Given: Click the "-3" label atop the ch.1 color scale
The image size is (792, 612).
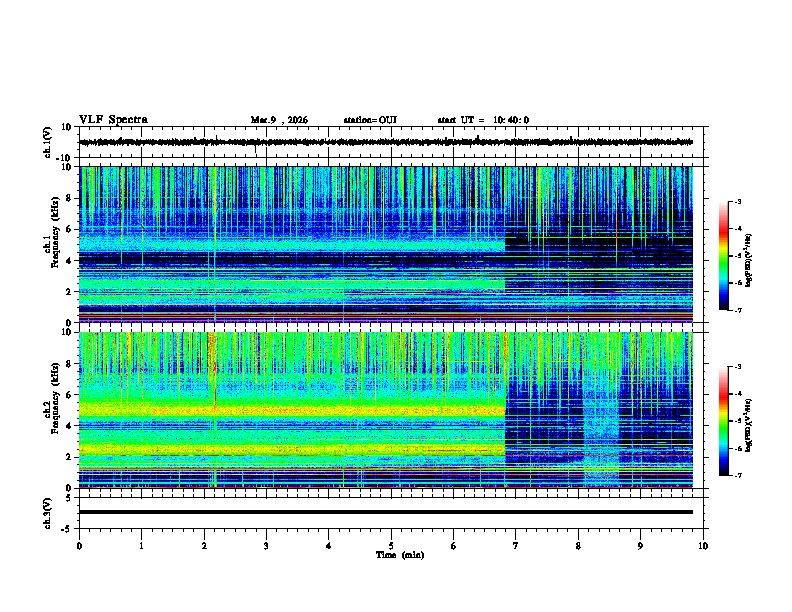Looking at the screenshot, I should point(737,201).
